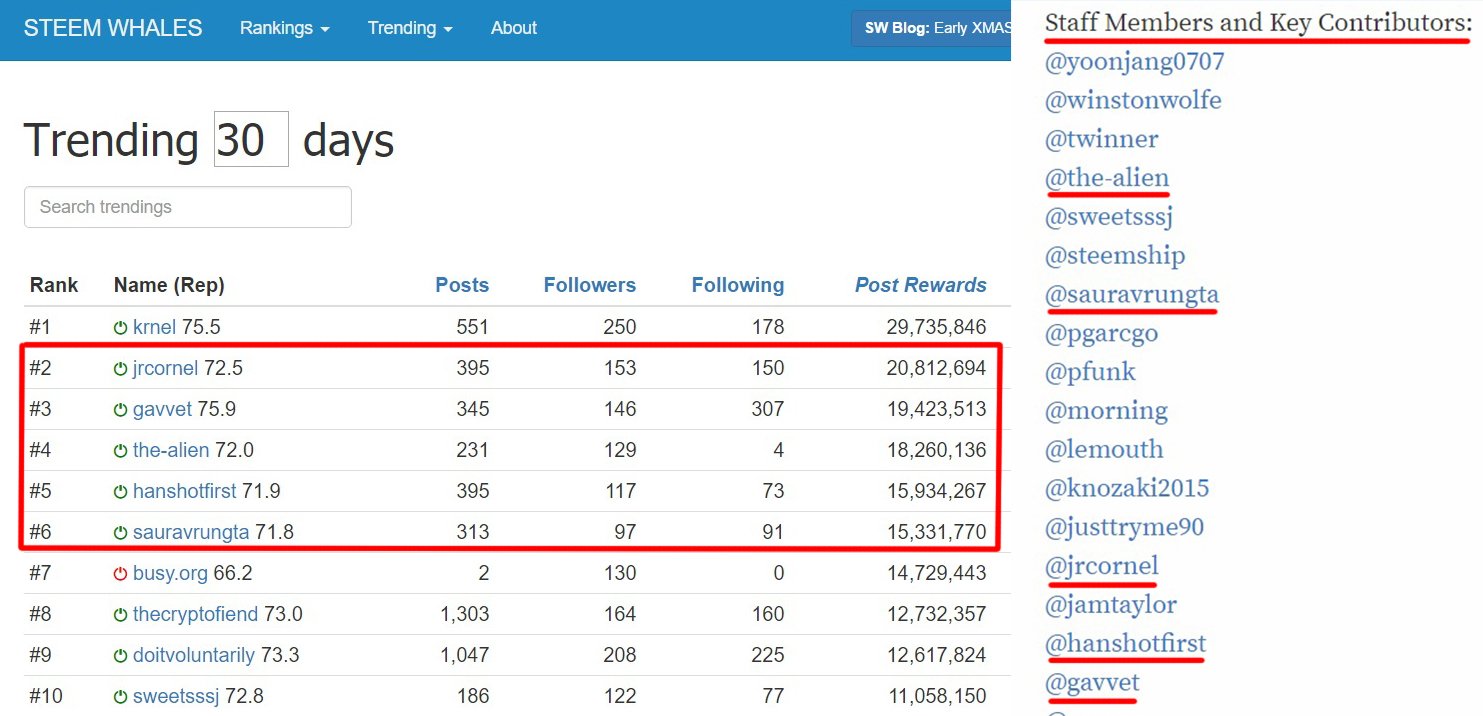Open sweetsssj's profile in the ranking table

click(x=176, y=696)
